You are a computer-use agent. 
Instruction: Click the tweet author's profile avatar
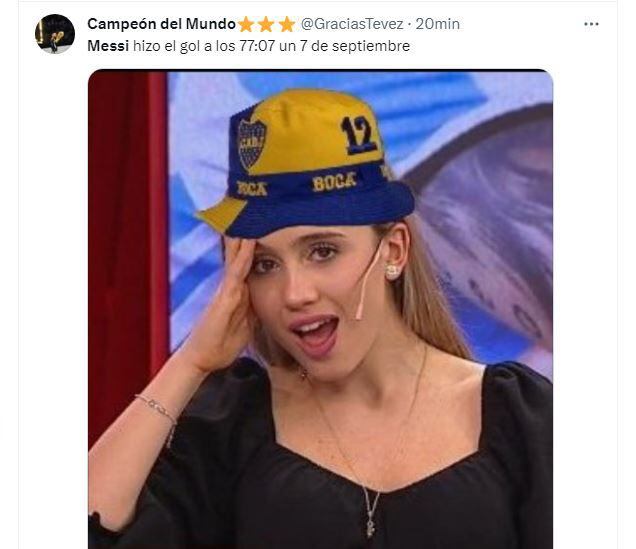55,34
